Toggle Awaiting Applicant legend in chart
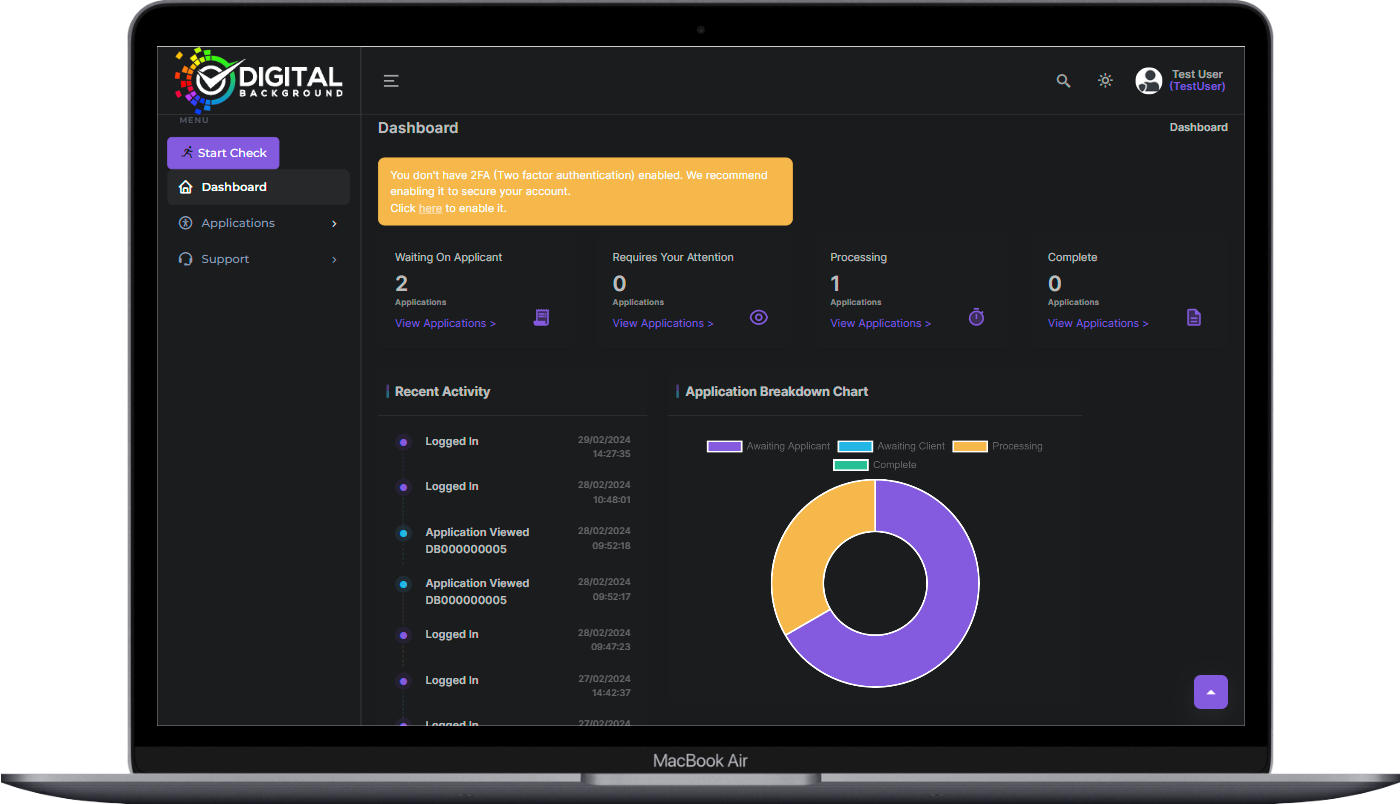The height and width of the screenshot is (804, 1400). click(x=768, y=446)
